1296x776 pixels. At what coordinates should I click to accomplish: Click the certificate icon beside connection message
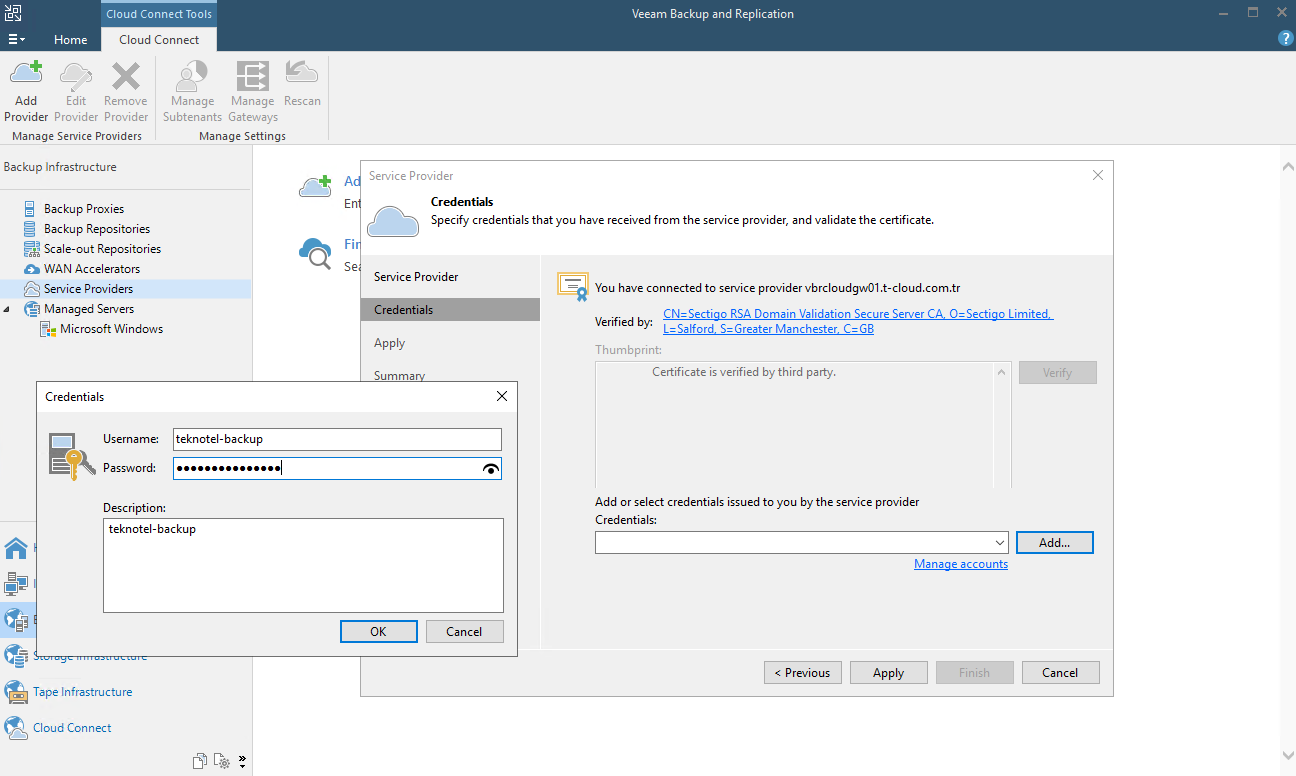point(573,286)
